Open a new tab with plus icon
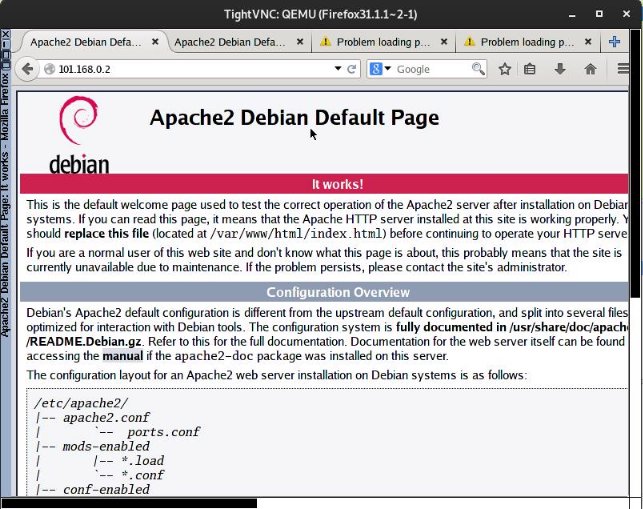 pos(614,42)
